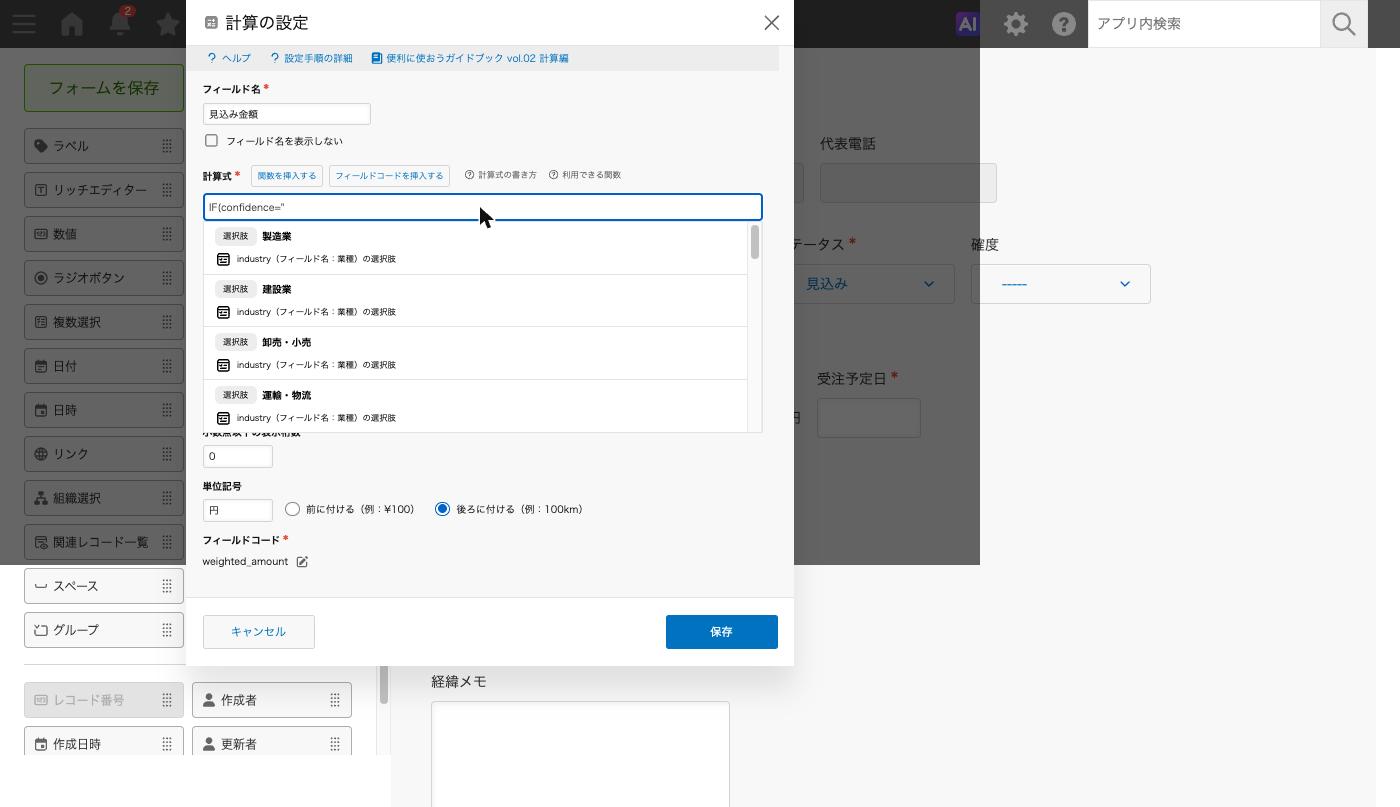Select 前に付ける radio option

click(292, 509)
